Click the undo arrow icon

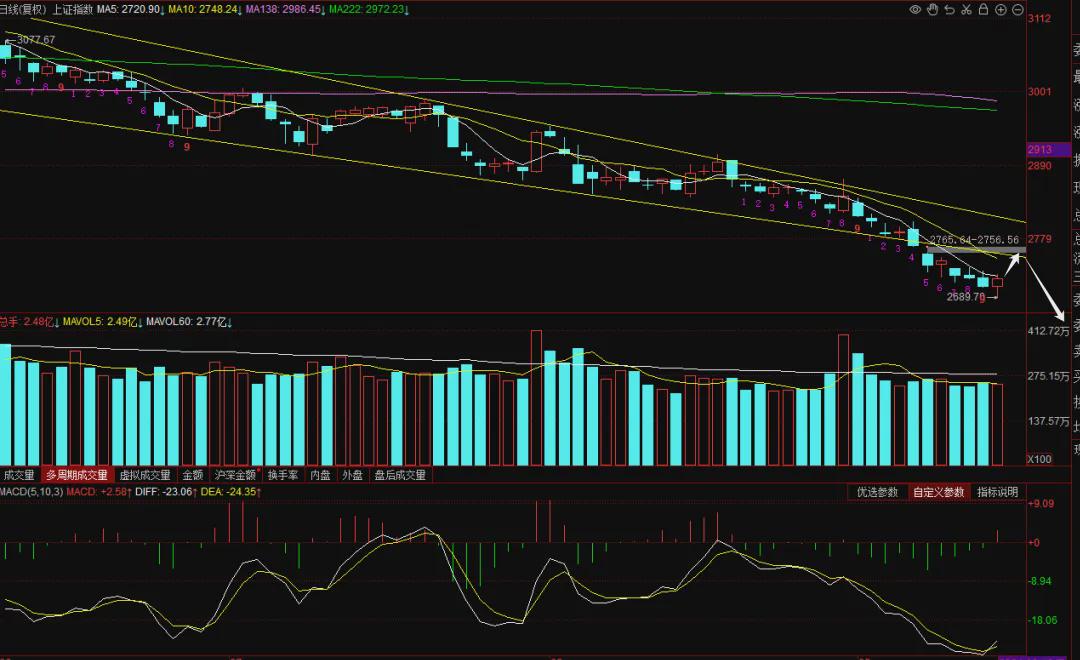[950, 10]
